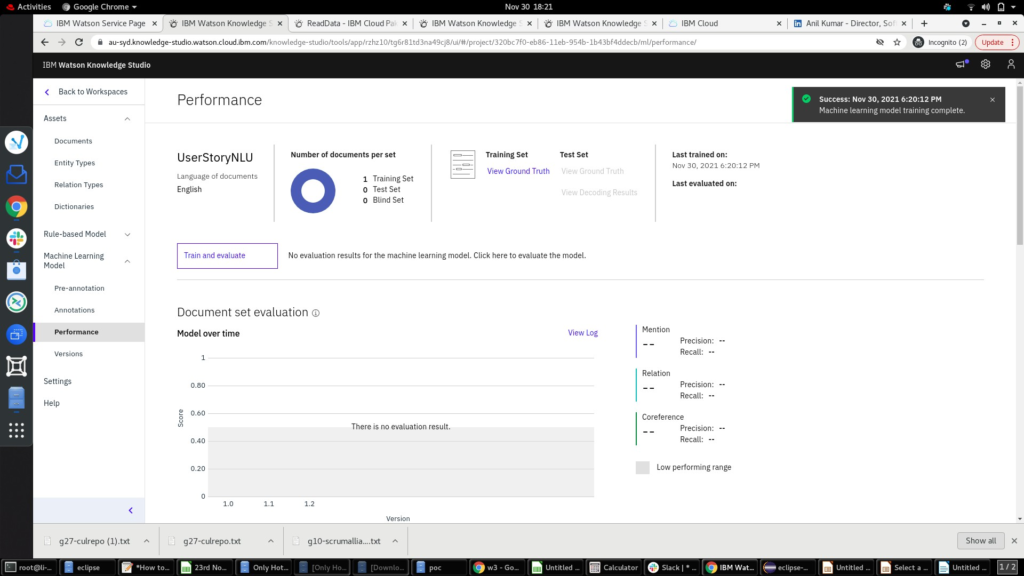Launch Slack from the dock
Image resolution: width=1024 pixels, height=576 pixels.
[x=16, y=238]
